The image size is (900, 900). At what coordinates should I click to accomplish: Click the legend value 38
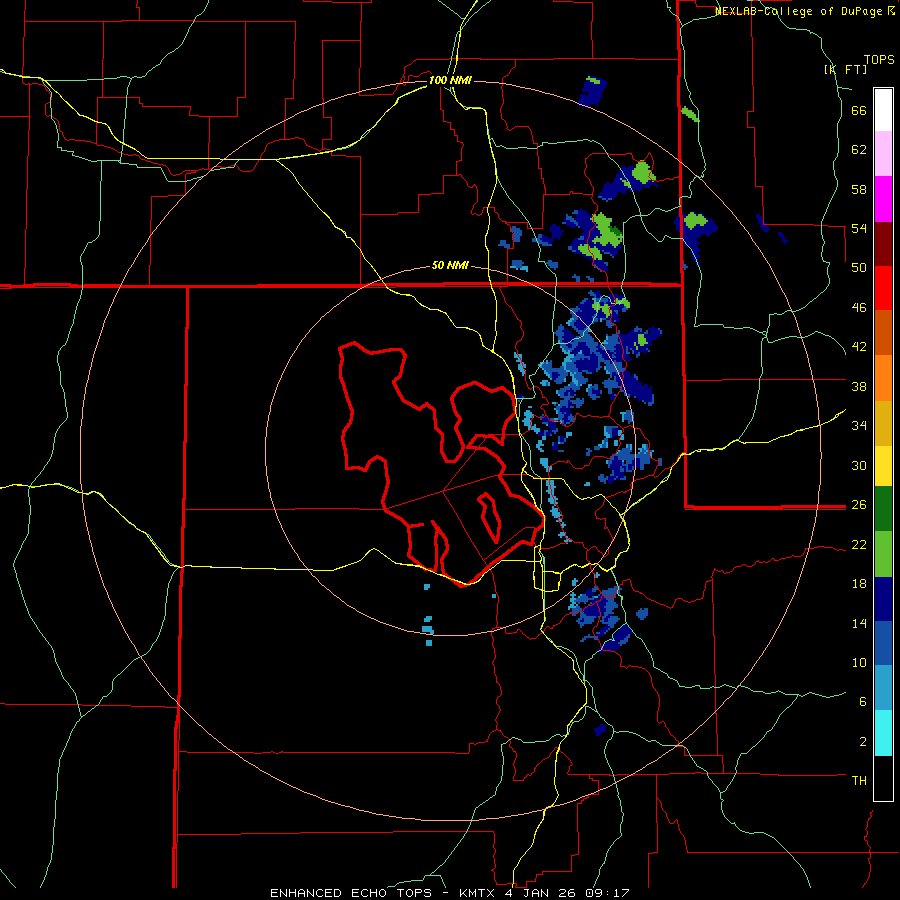pos(859,386)
